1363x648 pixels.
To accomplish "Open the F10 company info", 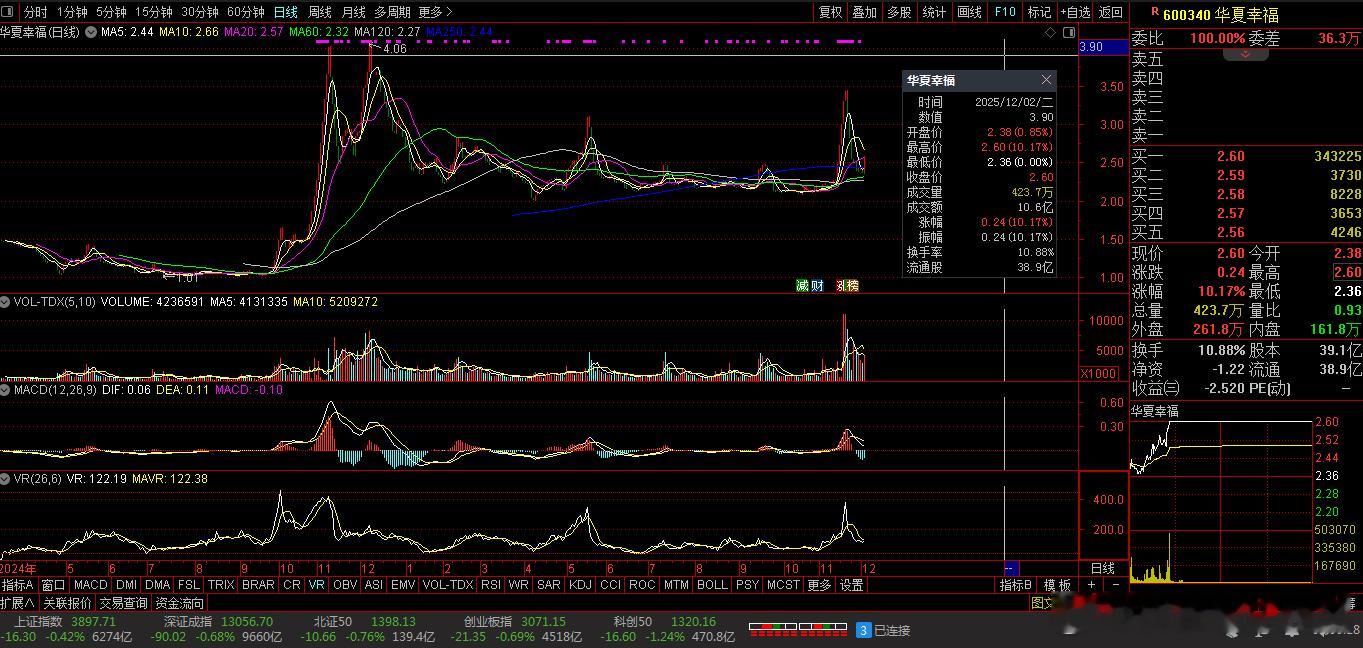I will (x=1005, y=12).
